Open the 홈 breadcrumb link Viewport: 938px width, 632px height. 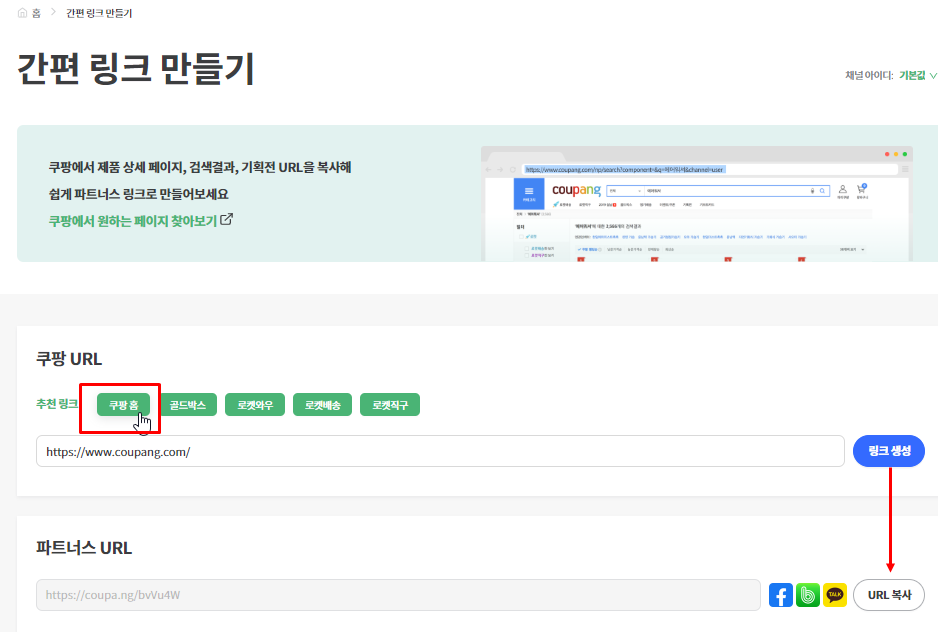(x=36, y=13)
